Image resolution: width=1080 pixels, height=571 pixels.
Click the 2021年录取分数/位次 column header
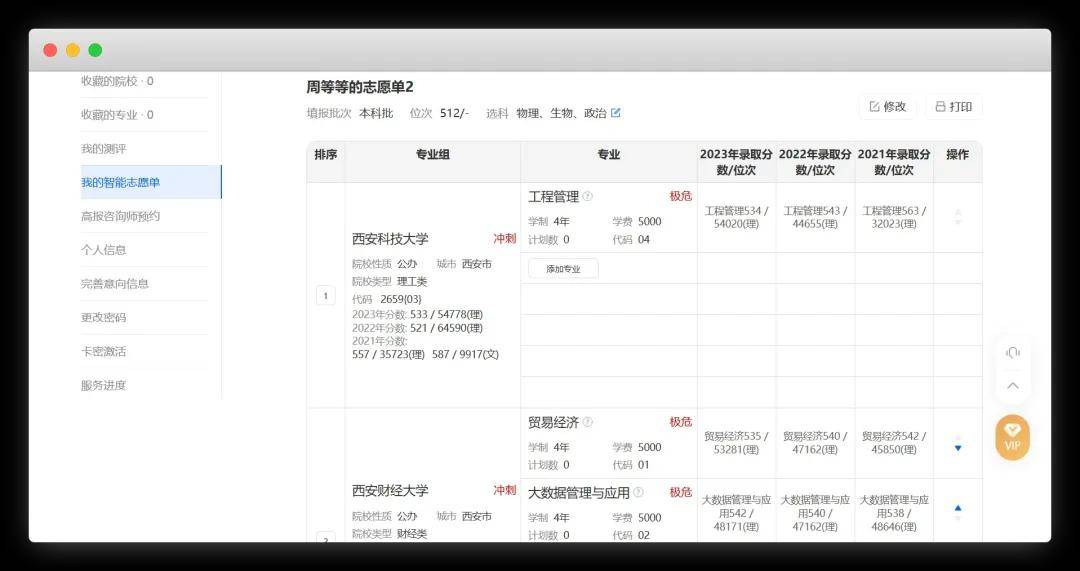click(894, 162)
